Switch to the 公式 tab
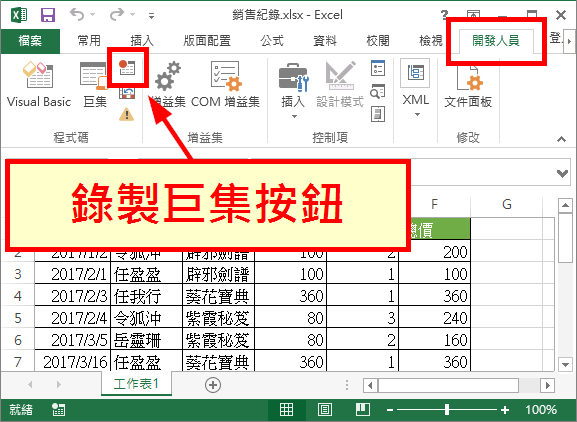The image size is (577, 422). (x=272, y=40)
